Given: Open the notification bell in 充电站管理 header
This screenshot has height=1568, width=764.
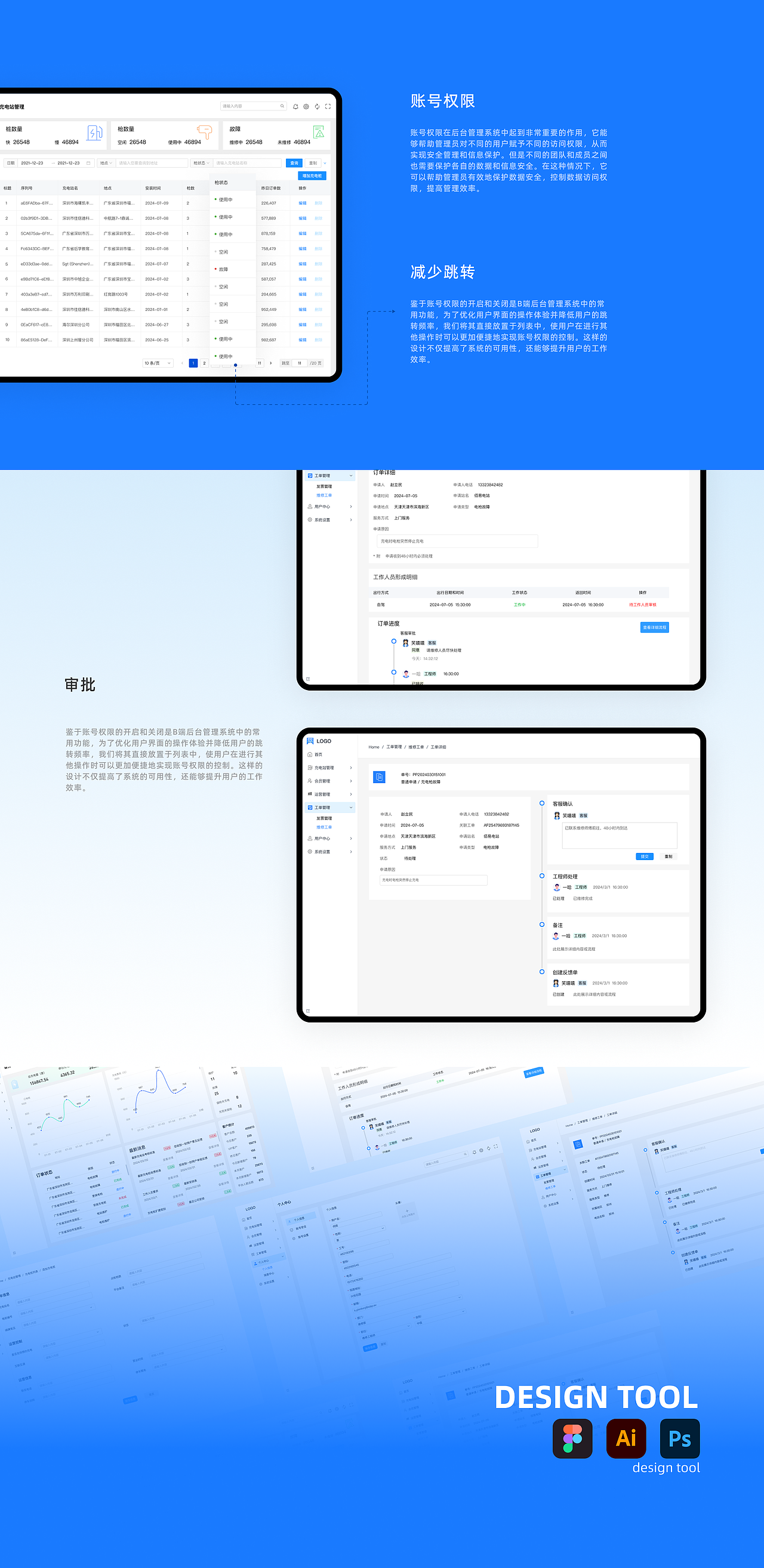Looking at the screenshot, I should [x=295, y=106].
